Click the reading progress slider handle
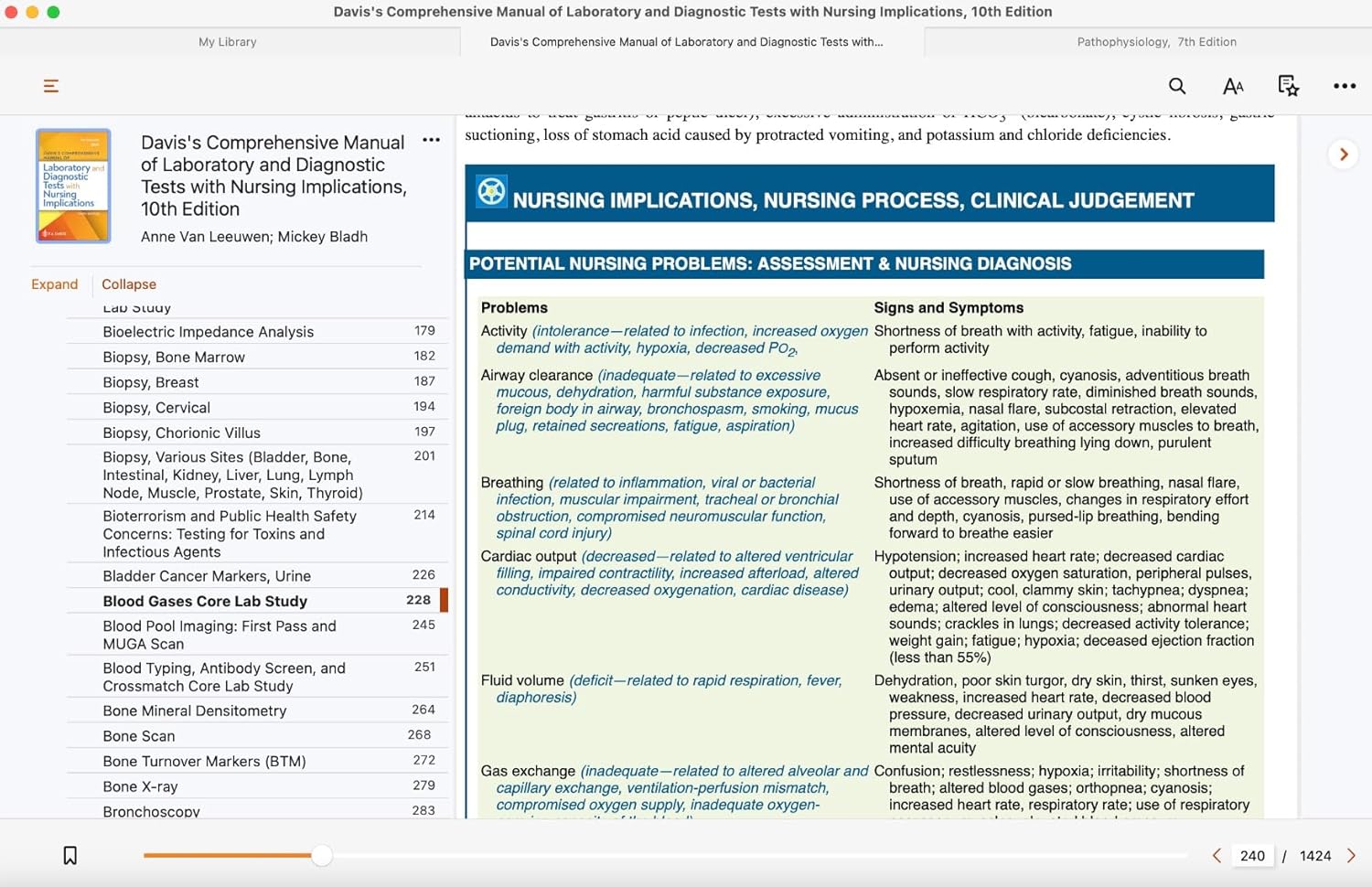Image resolution: width=1372 pixels, height=887 pixels. (x=321, y=856)
